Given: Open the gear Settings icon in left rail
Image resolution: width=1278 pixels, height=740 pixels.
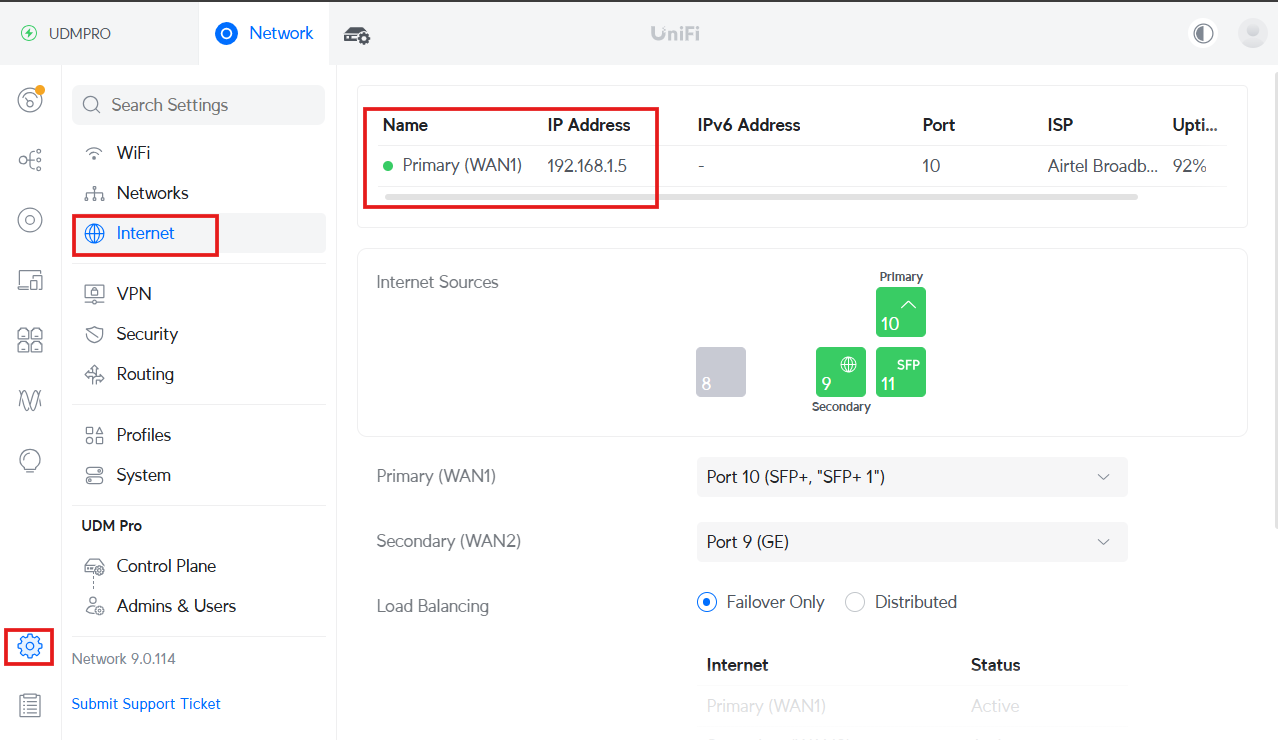Looking at the screenshot, I should tap(30, 647).
